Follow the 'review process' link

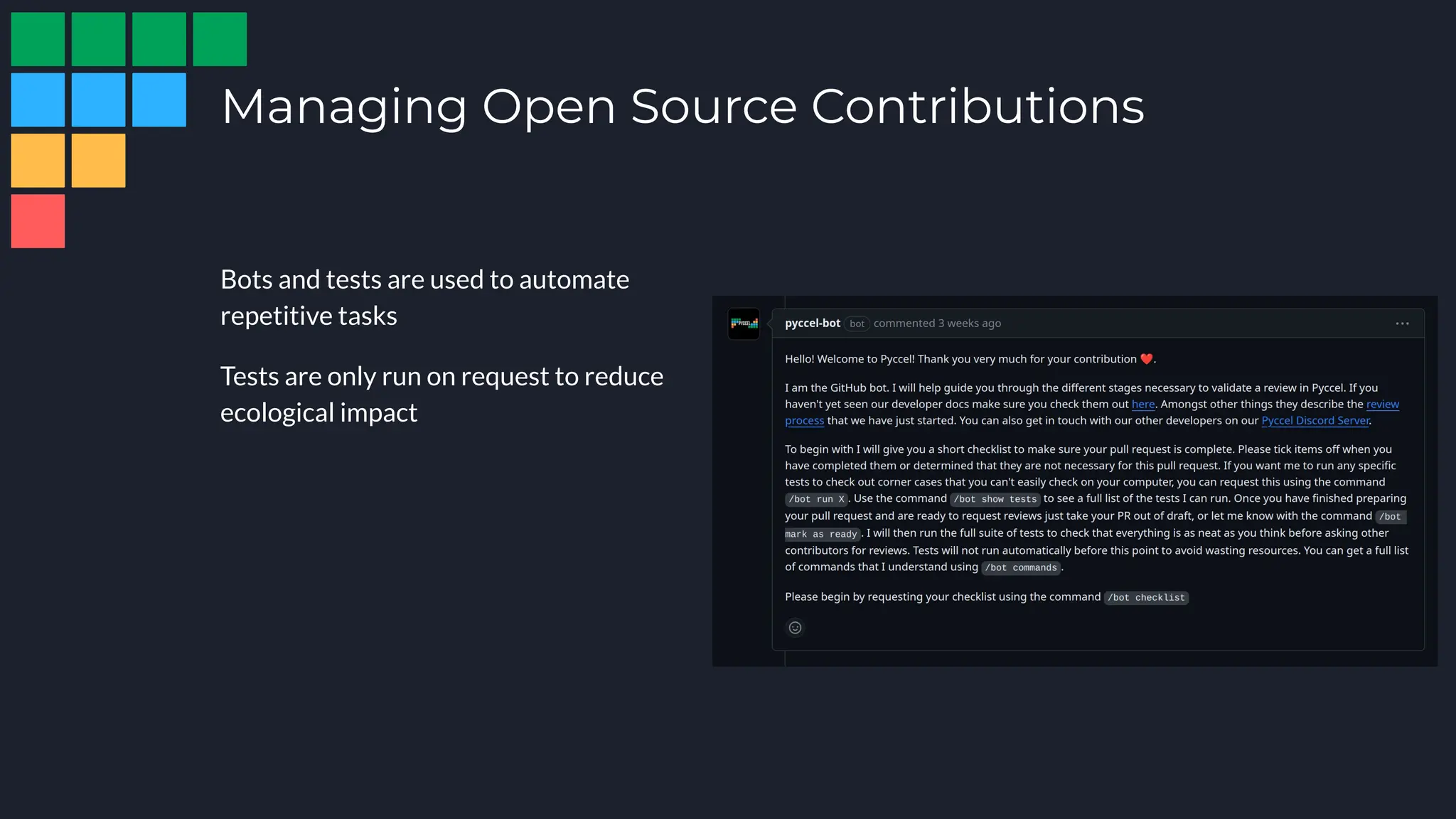pos(1382,405)
